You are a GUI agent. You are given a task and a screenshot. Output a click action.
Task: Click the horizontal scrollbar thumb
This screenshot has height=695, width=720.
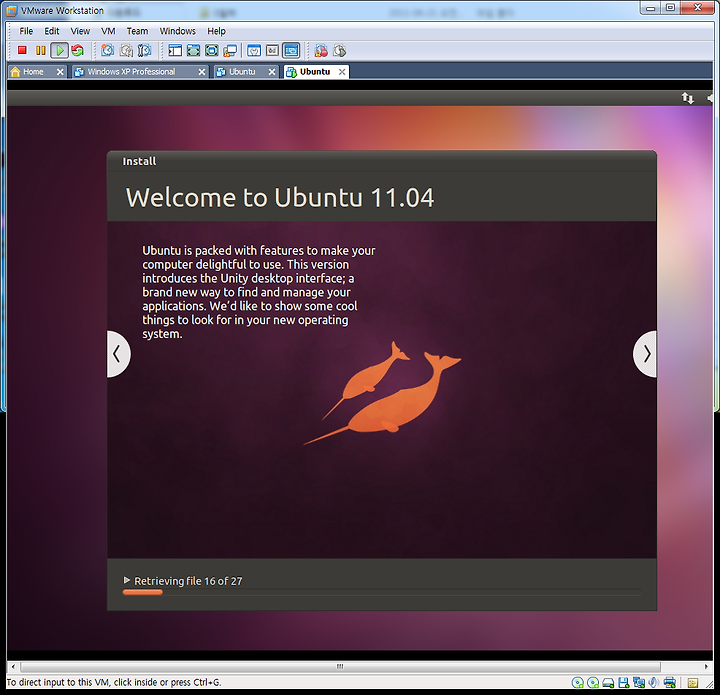340,666
